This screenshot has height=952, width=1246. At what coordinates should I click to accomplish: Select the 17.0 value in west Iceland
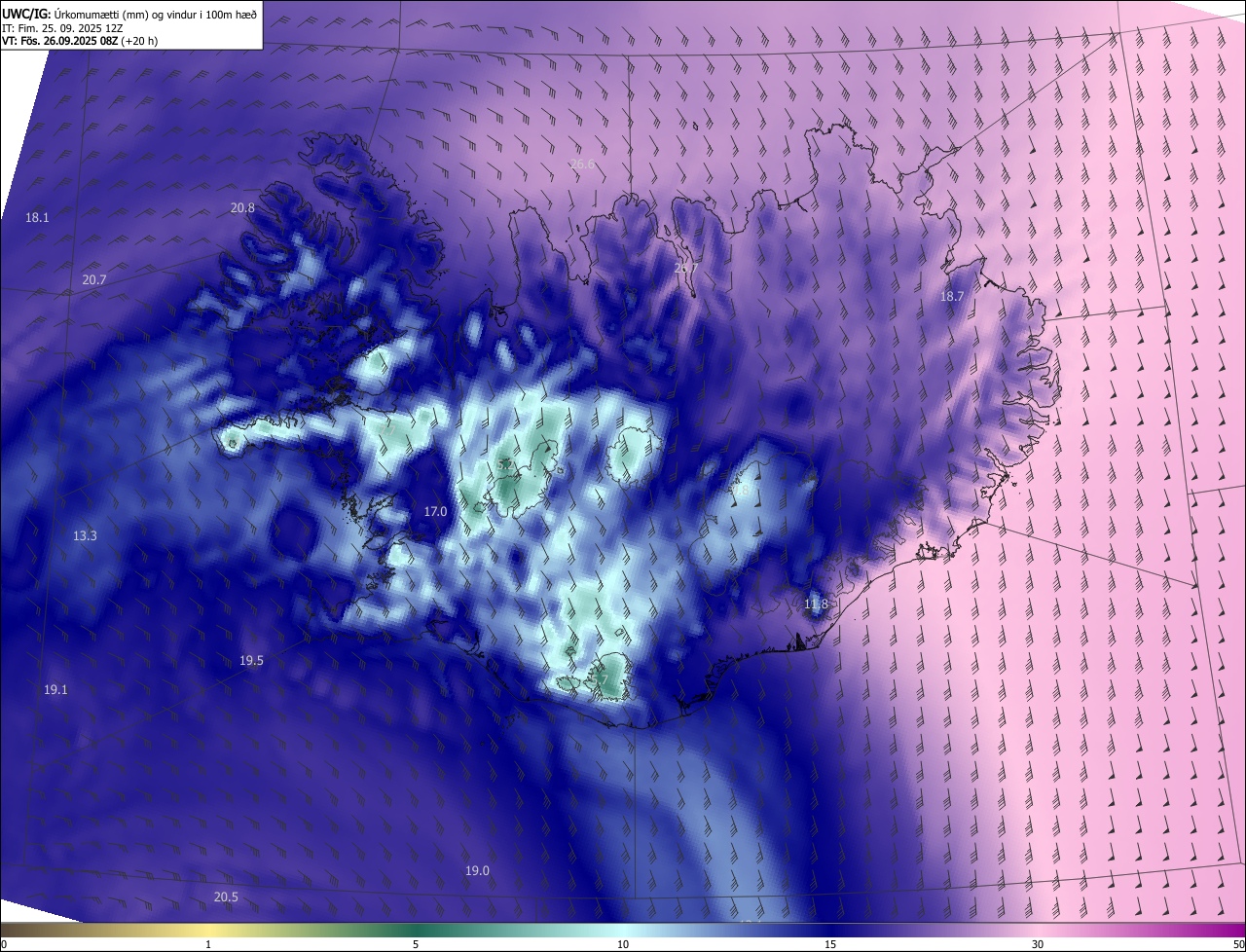pyautogui.click(x=435, y=511)
